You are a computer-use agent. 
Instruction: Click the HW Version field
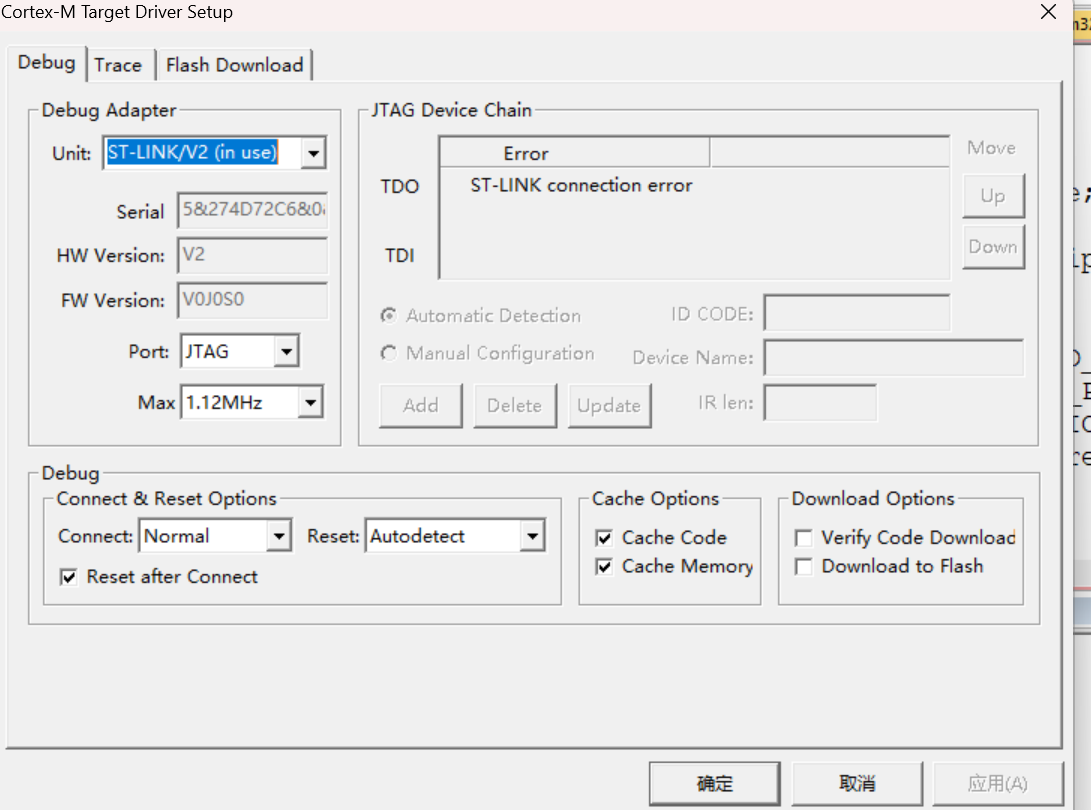[x=253, y=255]
